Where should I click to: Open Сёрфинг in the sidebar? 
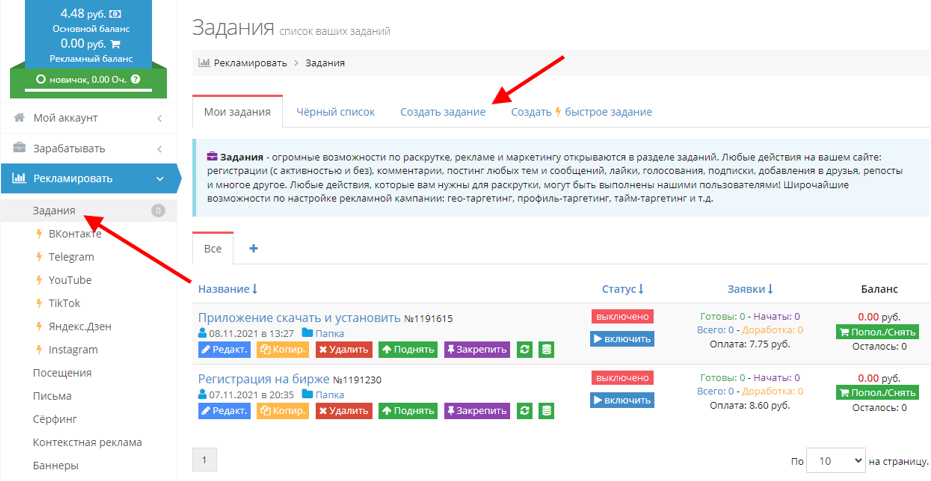tap(55, 419)
